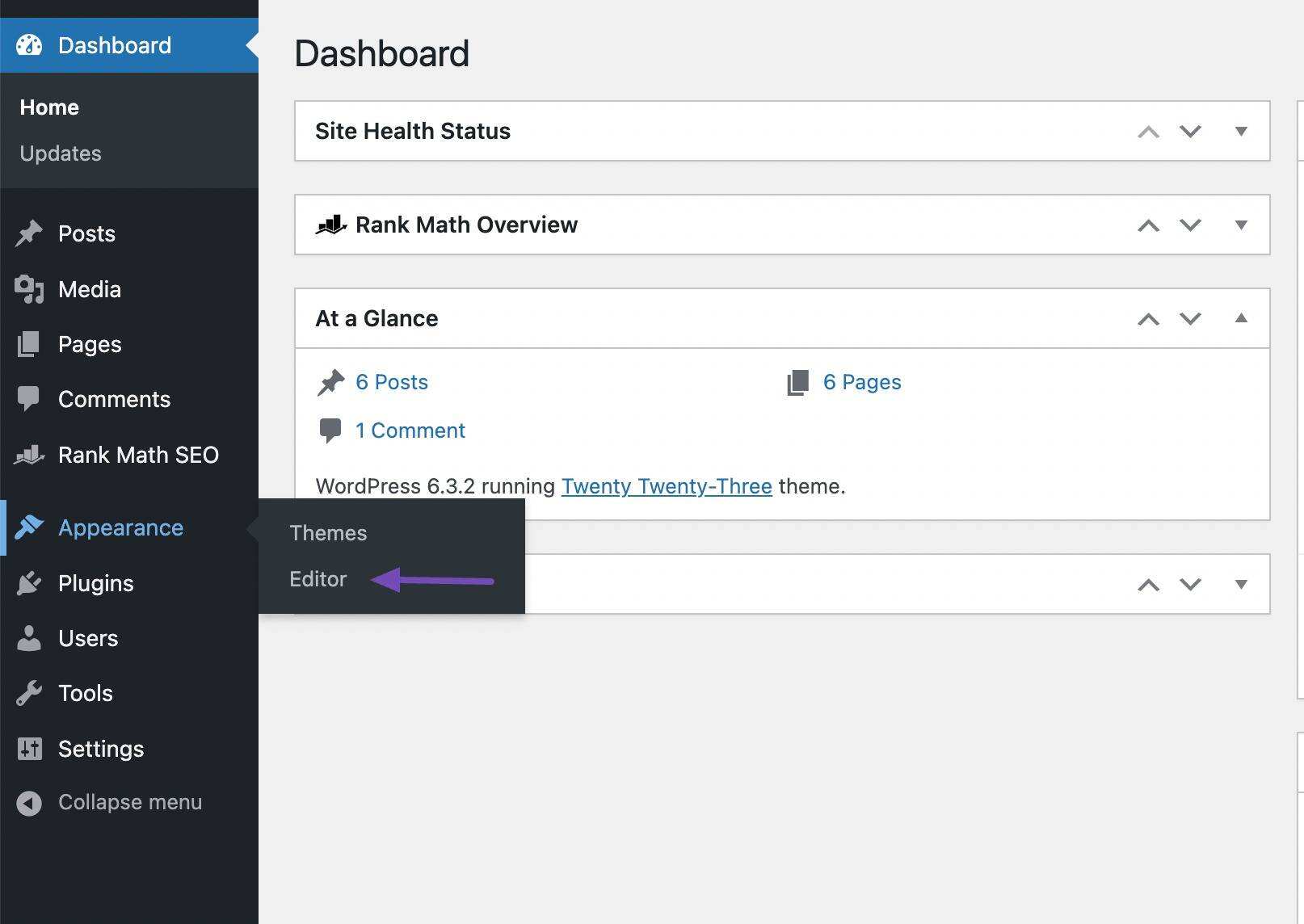Move At a Glance panel down
1304x924 pixels.
click(1190, 318)
